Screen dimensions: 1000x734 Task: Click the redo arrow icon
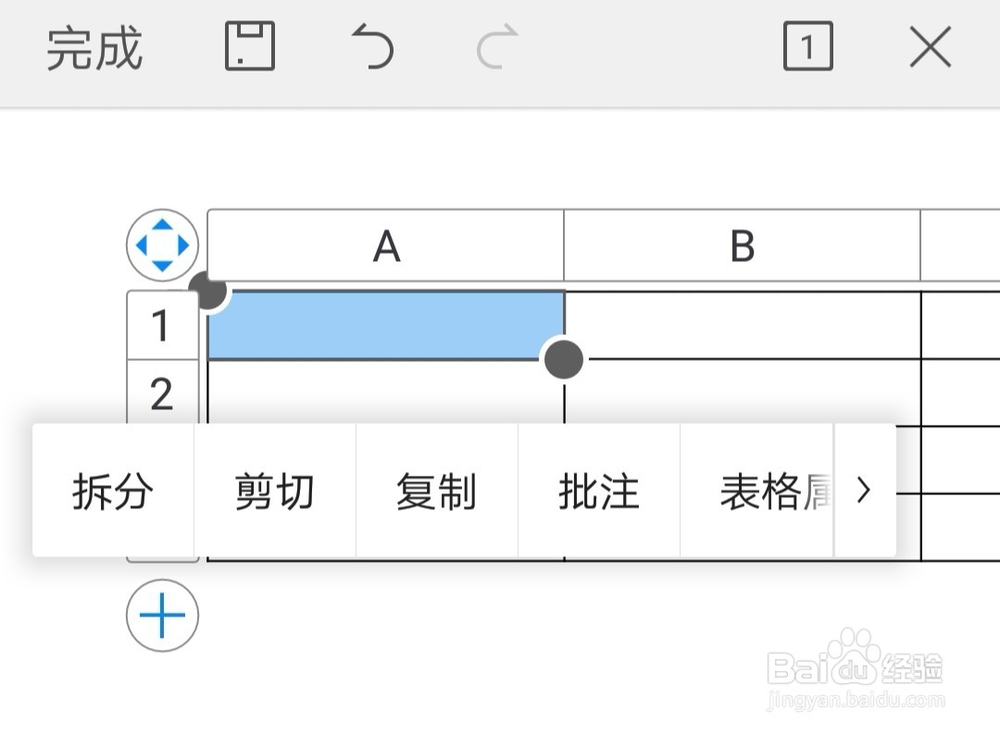tap(497, 48)
